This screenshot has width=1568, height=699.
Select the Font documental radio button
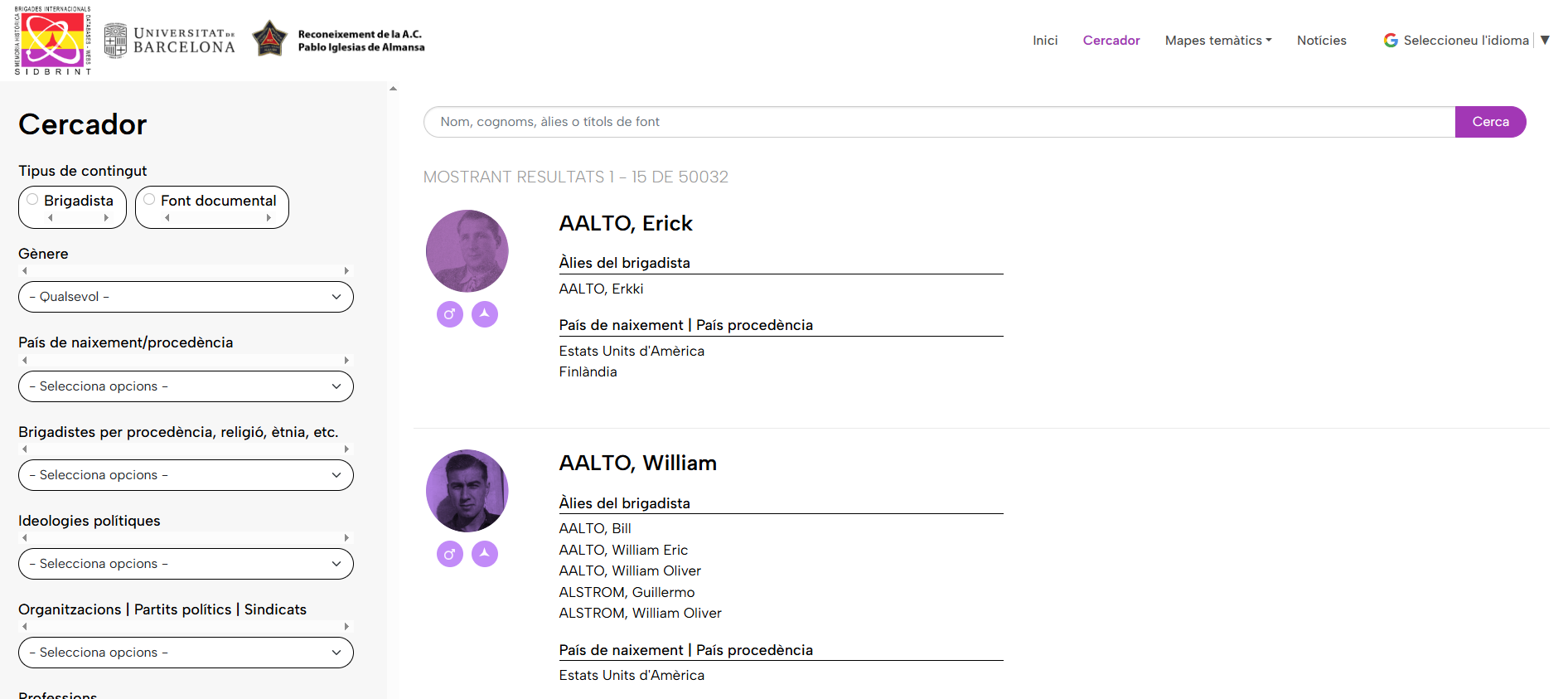tap(150, 200)
